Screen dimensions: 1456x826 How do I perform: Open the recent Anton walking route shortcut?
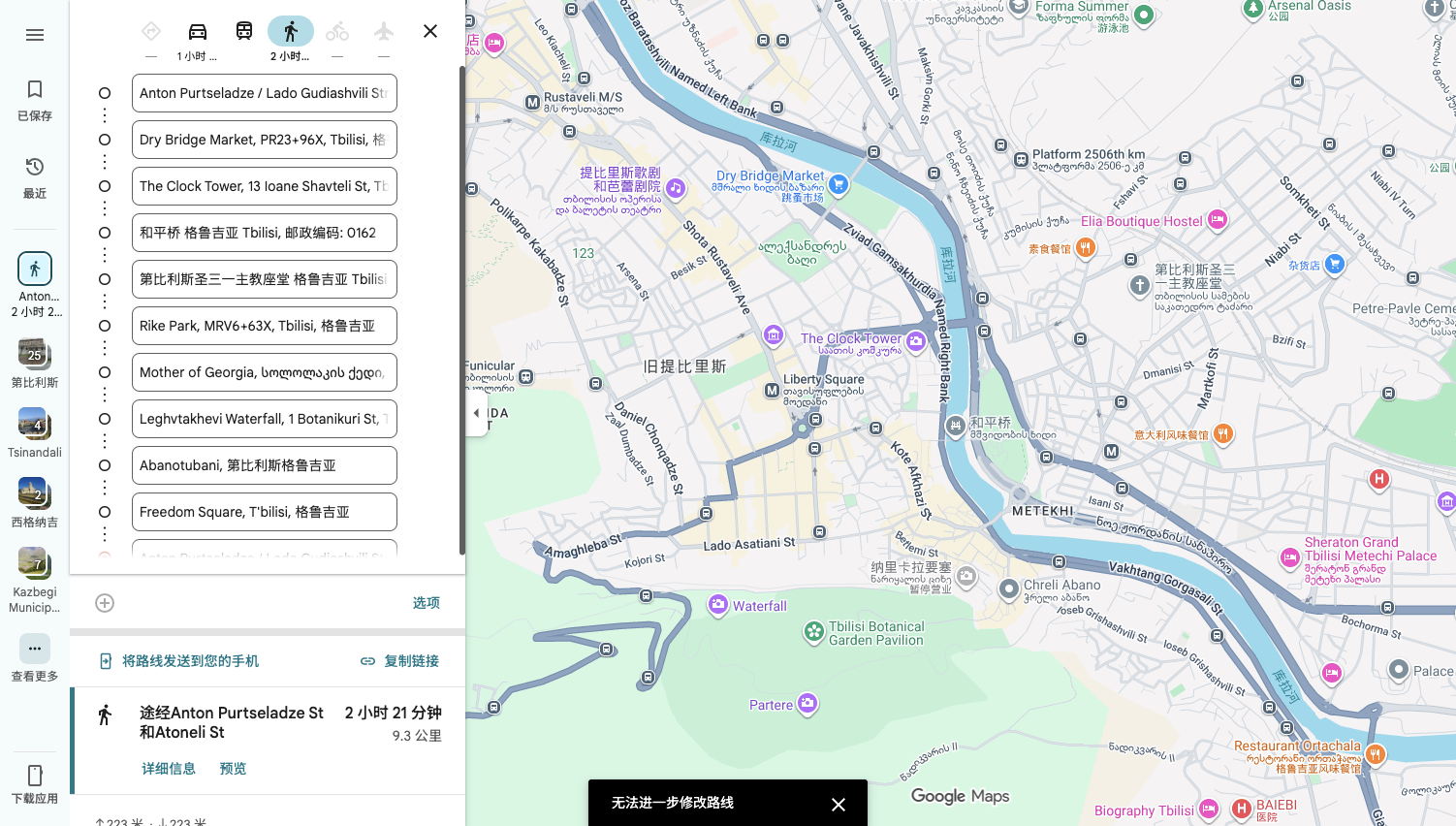pyautogui.click(x=35, y=284)
